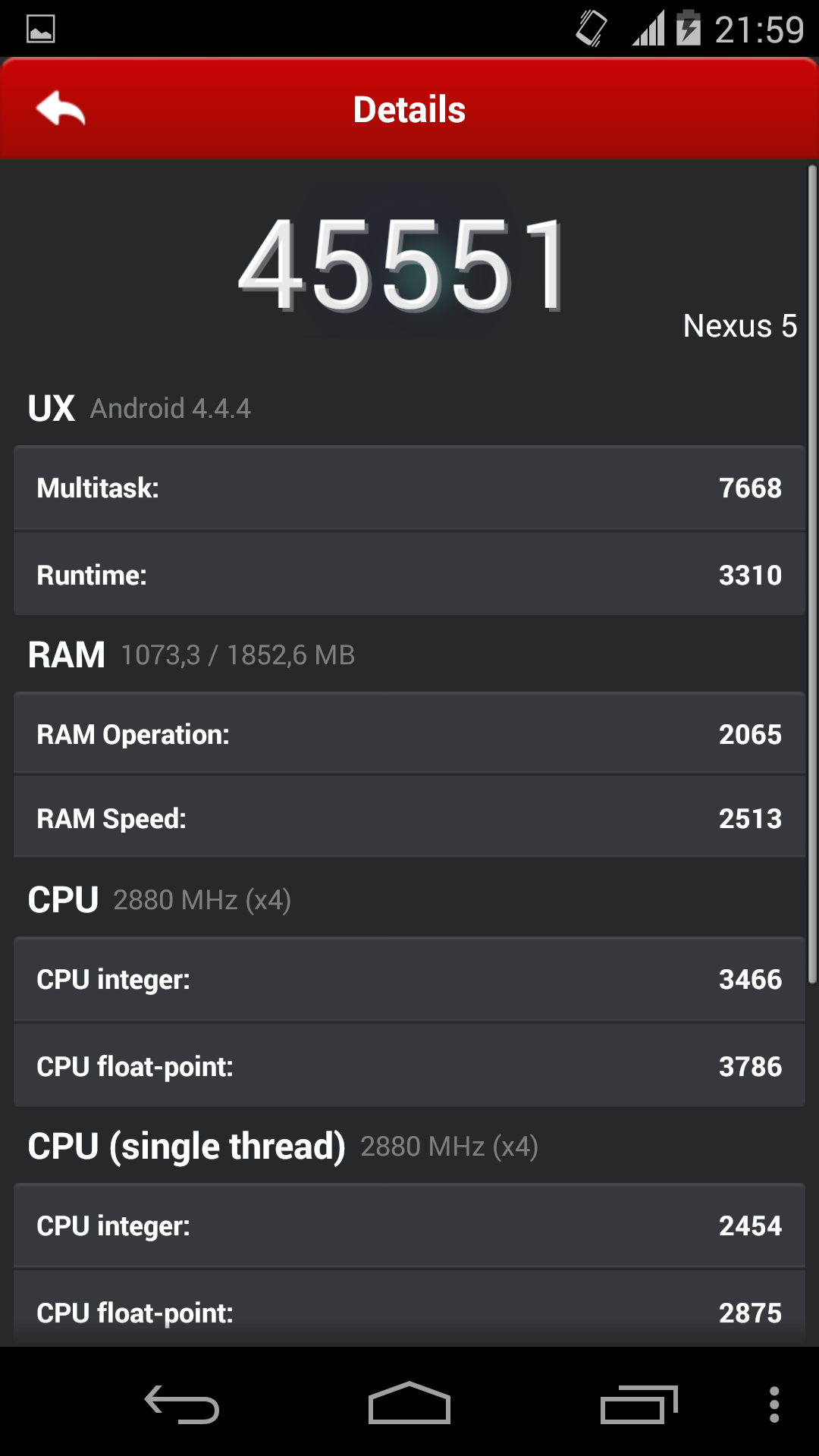Open the recent apps navigation button
Screen dimensions: 819x1456
coord(639,1404)
